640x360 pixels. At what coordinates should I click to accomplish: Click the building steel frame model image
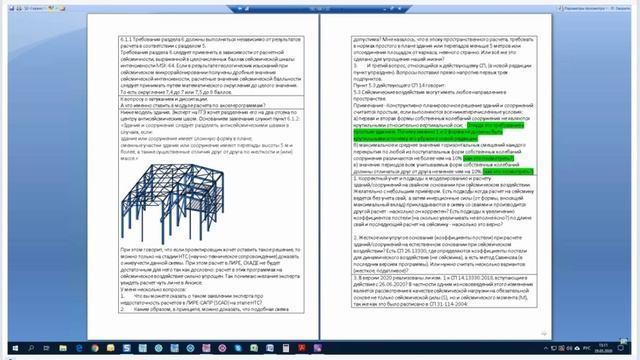click(x=172, y=203)
